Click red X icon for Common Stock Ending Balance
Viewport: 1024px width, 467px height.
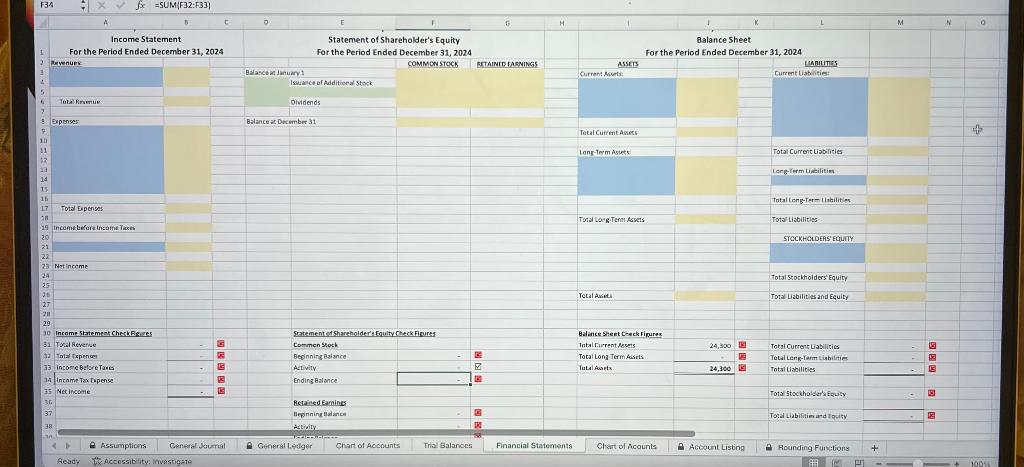pos(477,379)
